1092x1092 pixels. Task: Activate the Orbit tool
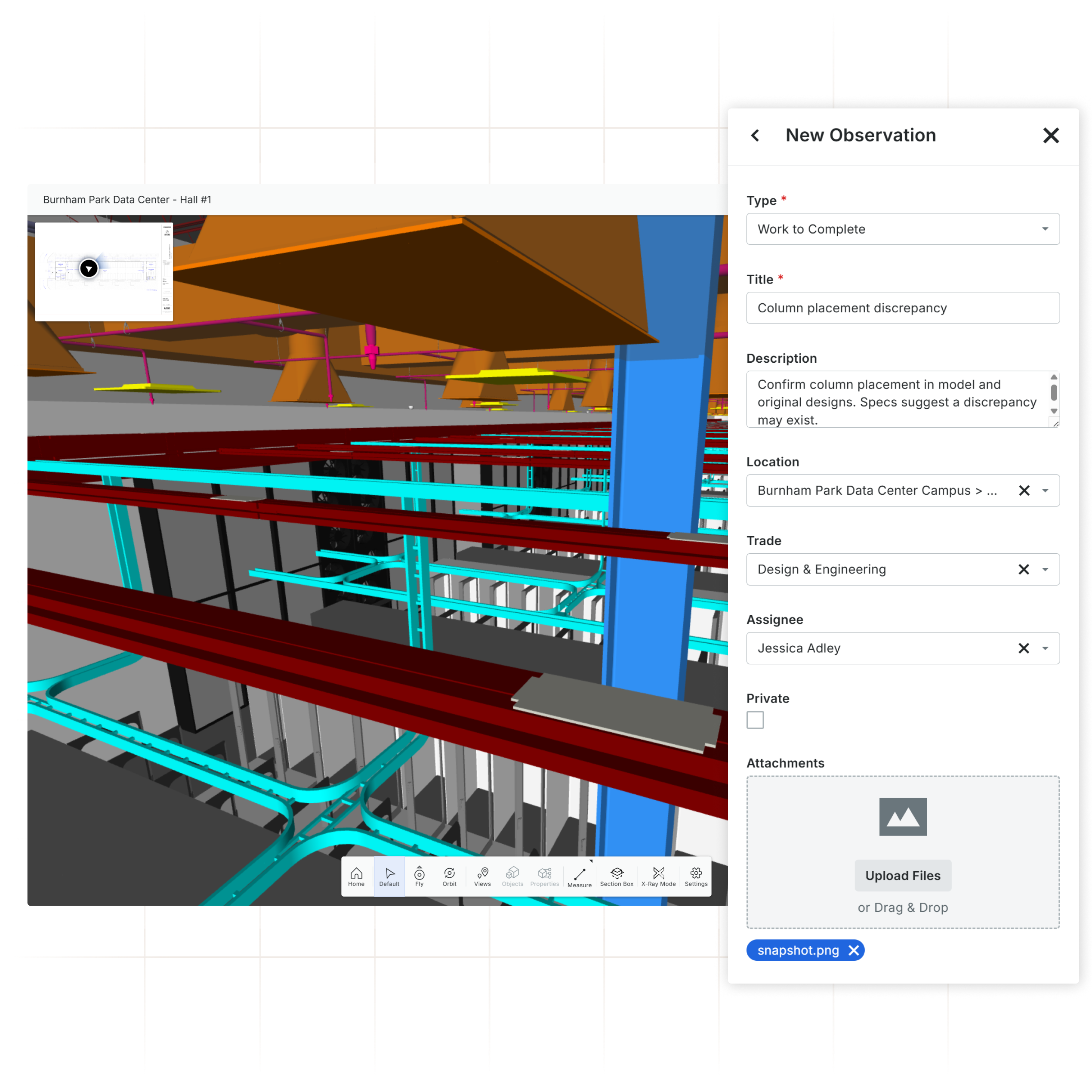[x=449, y=876]
